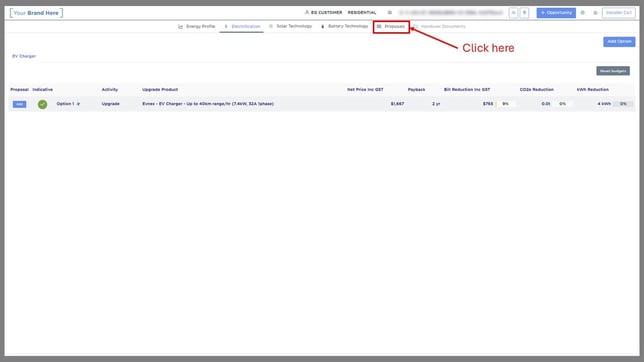Click the Bill Reduction Inc GST header

(x=467, y=90)
